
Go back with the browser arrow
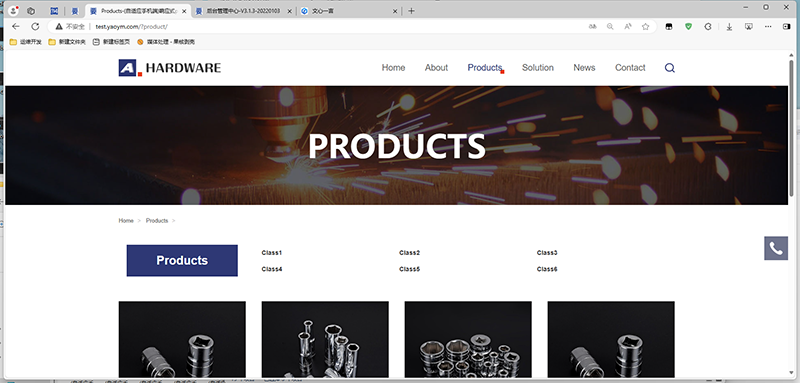(x=16, y=27)
